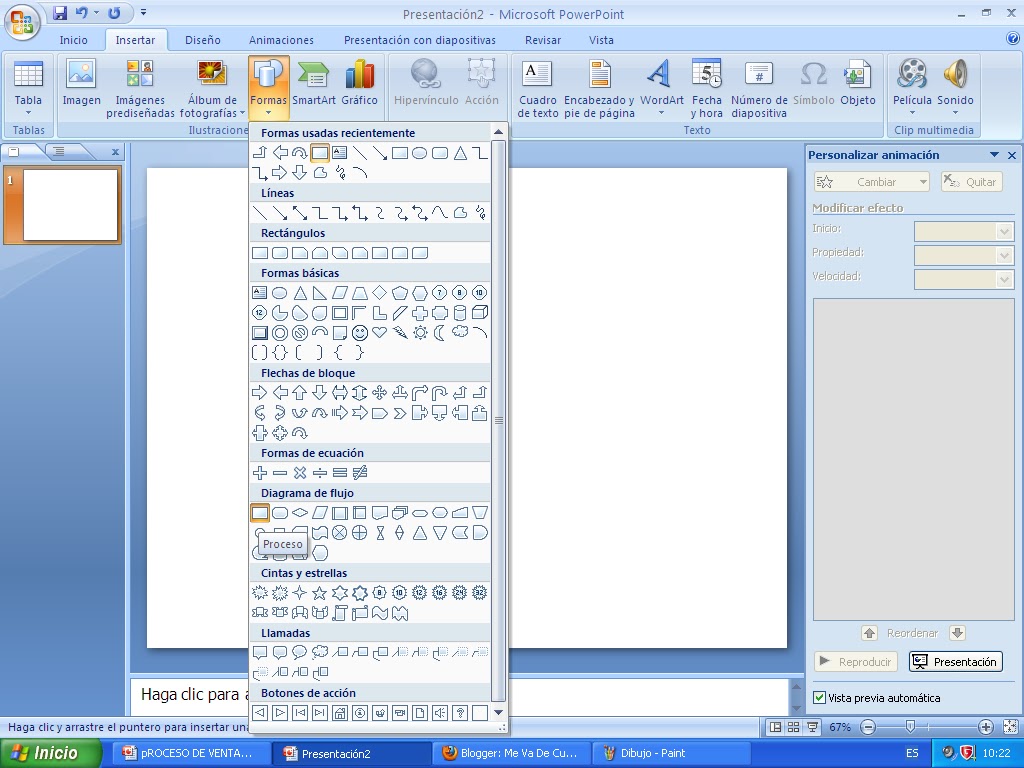Select the division equation shape
This screenshot has width=1024, height=768.
coord(319,473)
